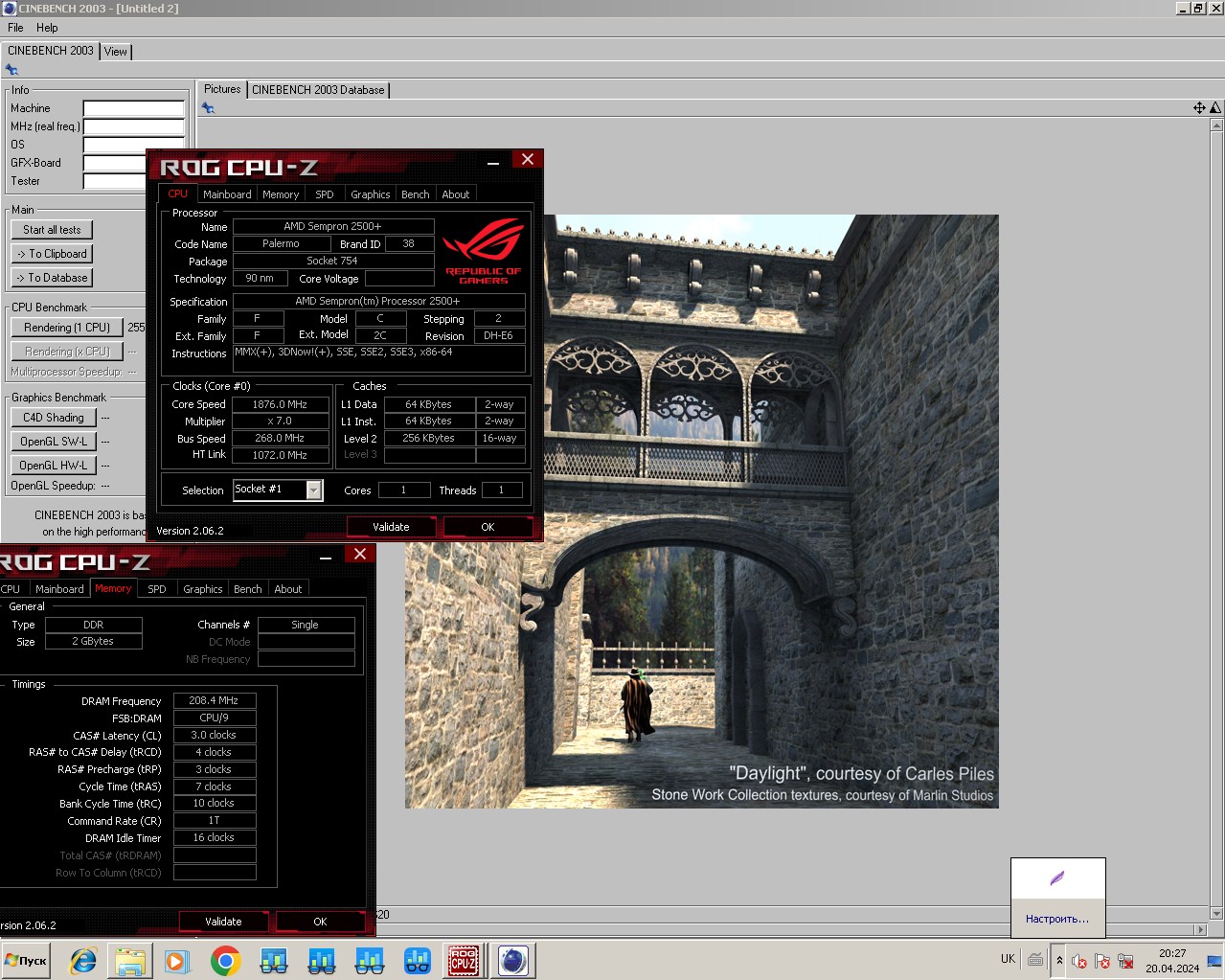
Task: Click the memory Size value 2 GBytes
Action: (93, 641)
